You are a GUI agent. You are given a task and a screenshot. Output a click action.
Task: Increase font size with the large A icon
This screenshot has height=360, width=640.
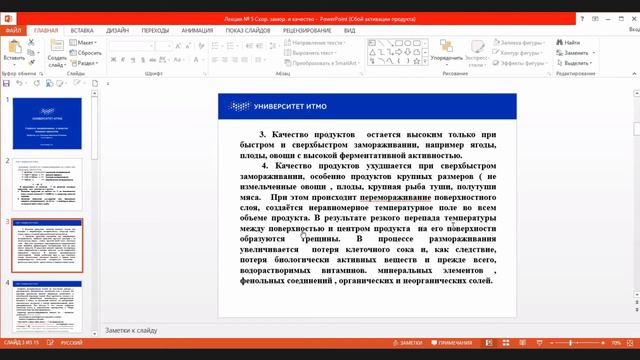coord(178,46)
